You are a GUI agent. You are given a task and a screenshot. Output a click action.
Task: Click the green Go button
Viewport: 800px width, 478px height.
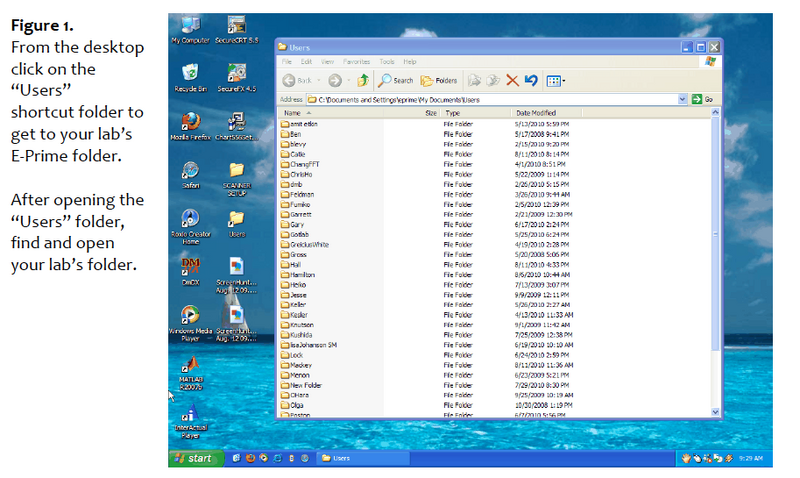(x=703, y=99)
